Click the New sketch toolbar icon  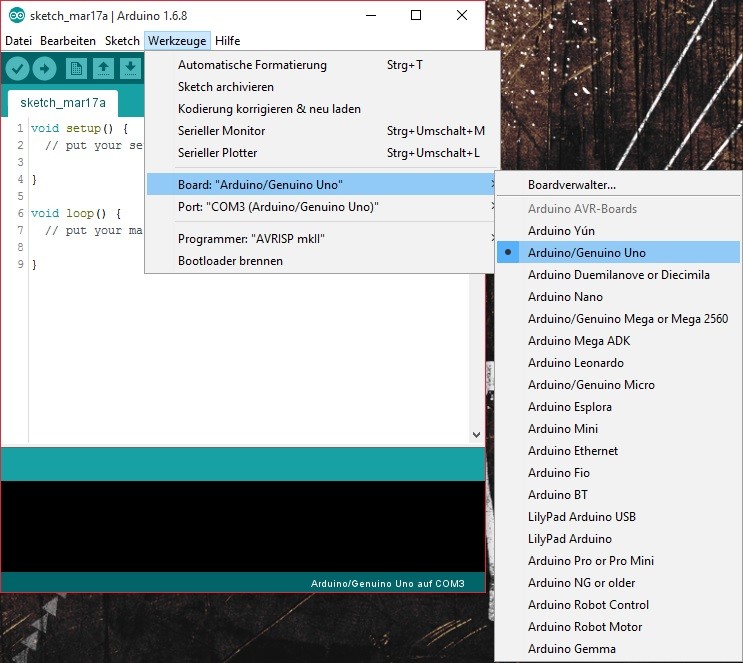[x=76, y=69]
